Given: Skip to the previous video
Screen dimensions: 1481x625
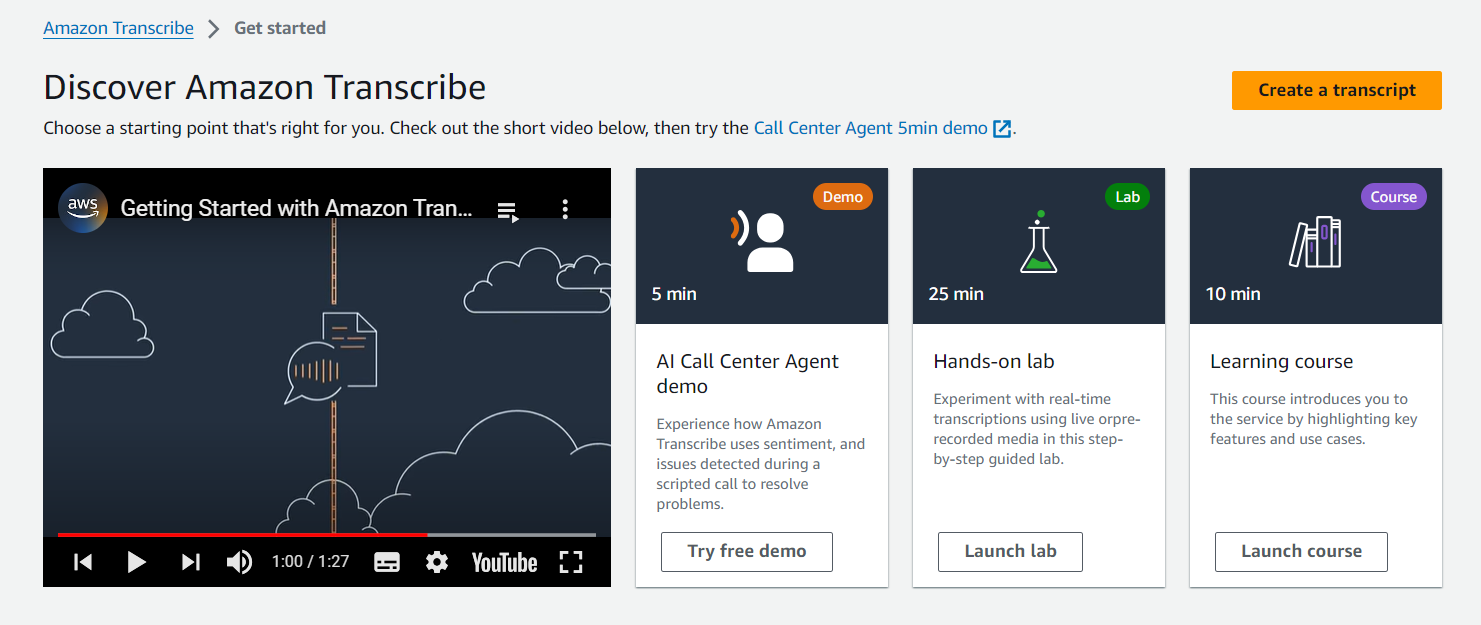Looking at the screenshot, I should coord(84,562).
